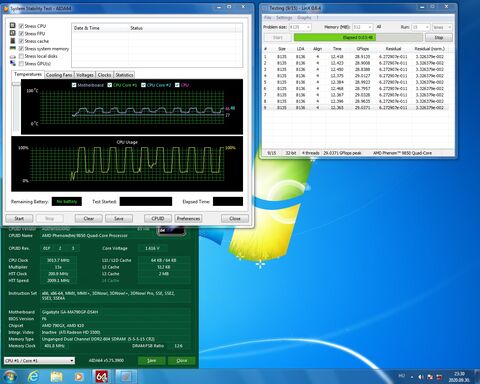Click the No battery indicator field
The image size is (480, 384).
coord(67,201)
